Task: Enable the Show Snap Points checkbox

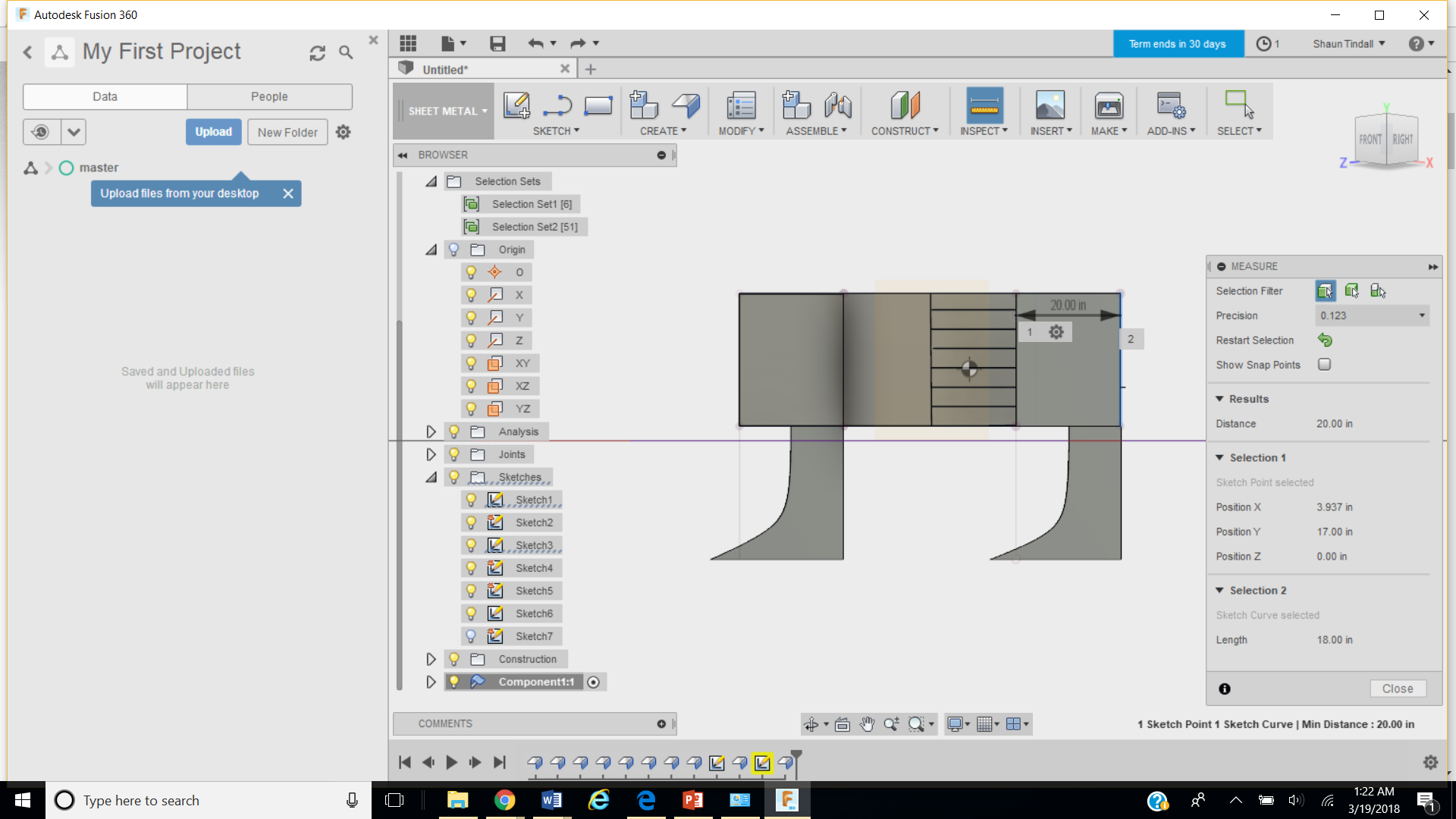Action: pos(1324,365)
